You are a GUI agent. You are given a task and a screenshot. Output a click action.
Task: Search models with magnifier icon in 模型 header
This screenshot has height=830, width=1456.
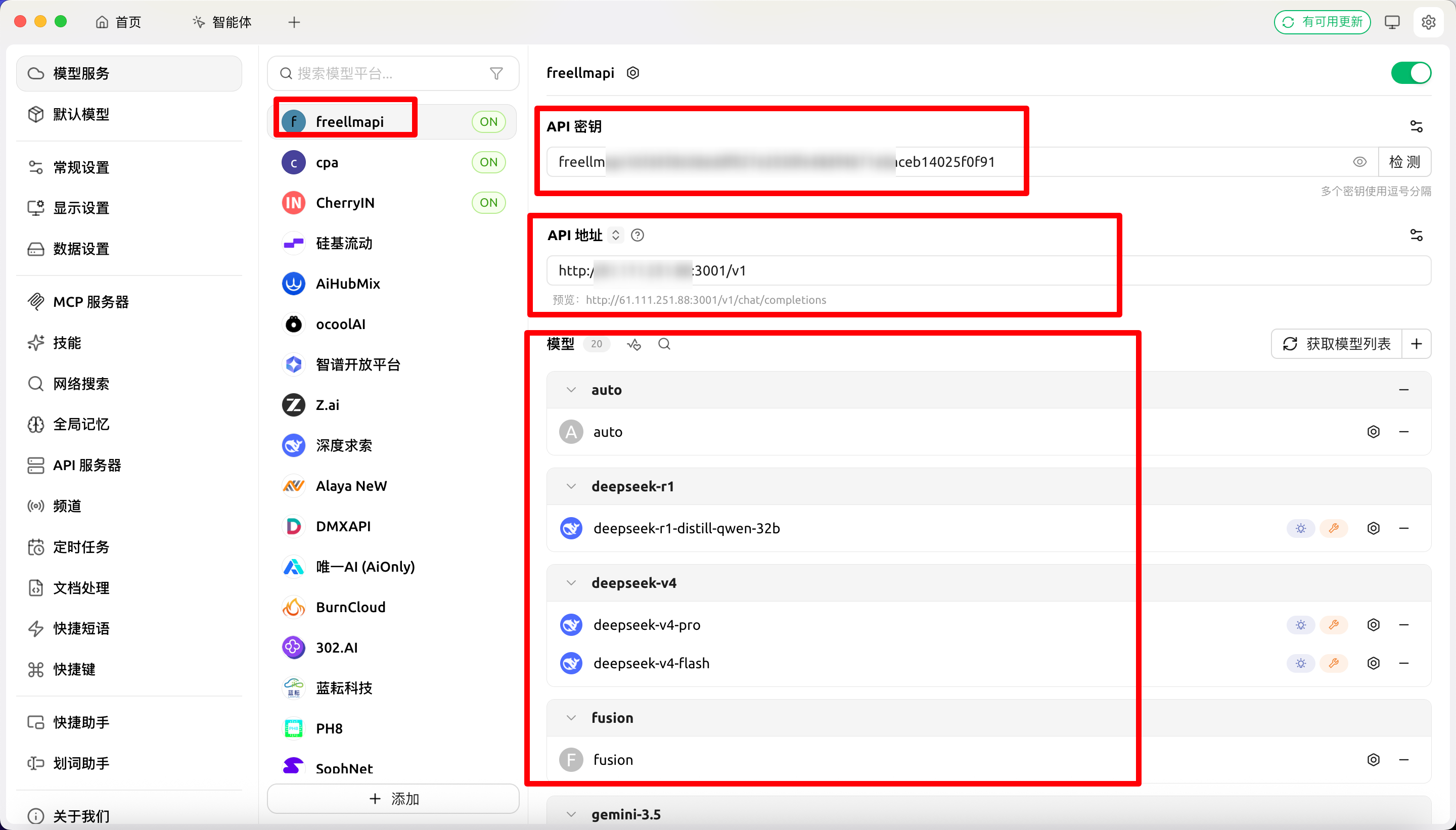point(664,344)
